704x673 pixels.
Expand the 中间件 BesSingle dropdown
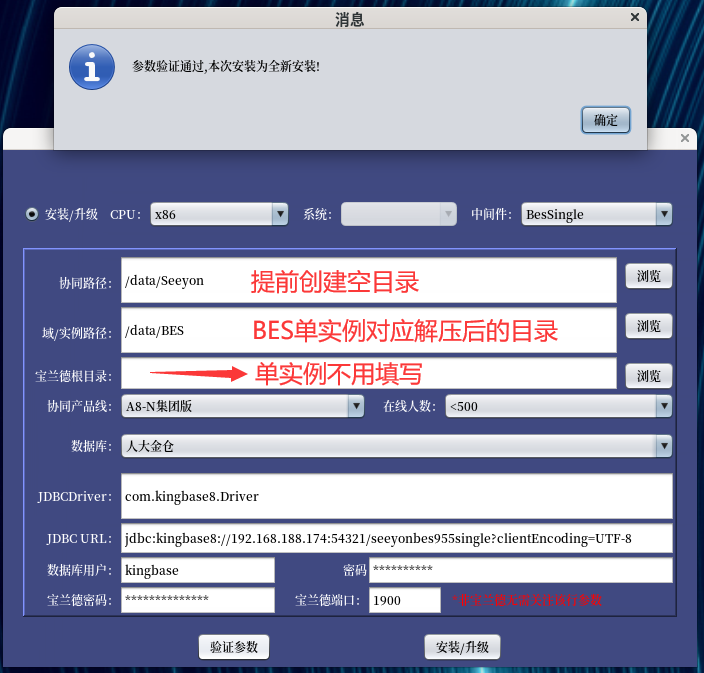pos(596,214)
